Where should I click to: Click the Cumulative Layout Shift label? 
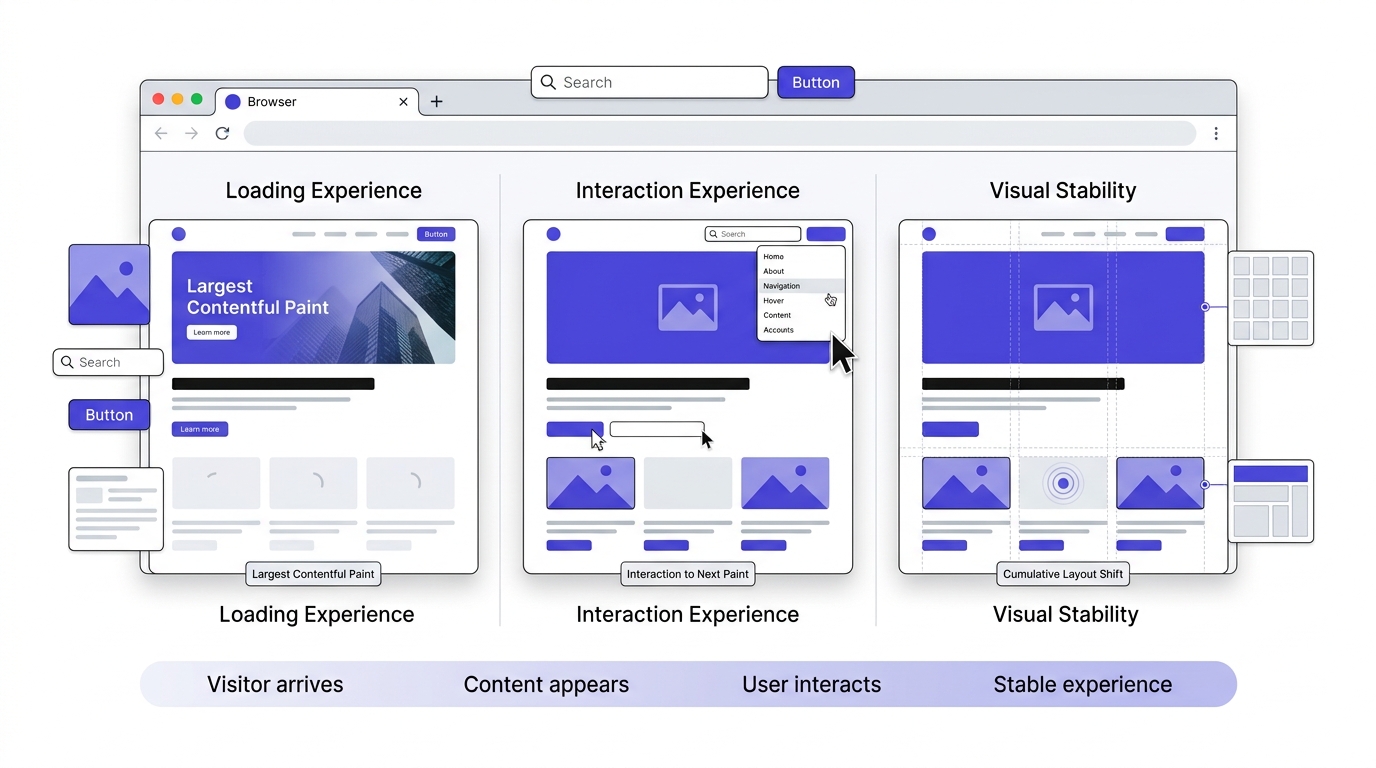(x=1063, y=574)
